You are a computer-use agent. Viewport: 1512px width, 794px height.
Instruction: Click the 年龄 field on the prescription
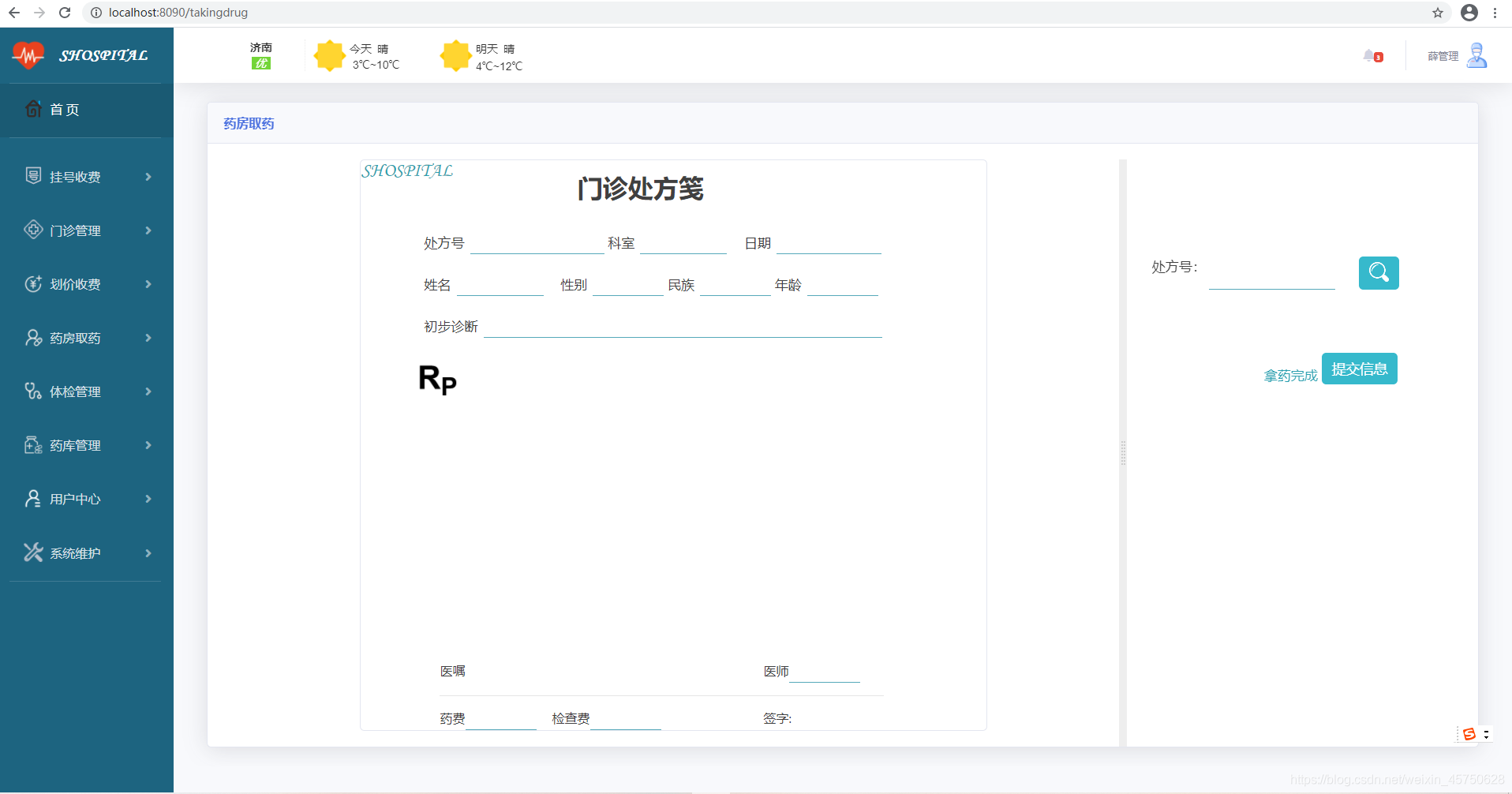(x=843, y=285)
